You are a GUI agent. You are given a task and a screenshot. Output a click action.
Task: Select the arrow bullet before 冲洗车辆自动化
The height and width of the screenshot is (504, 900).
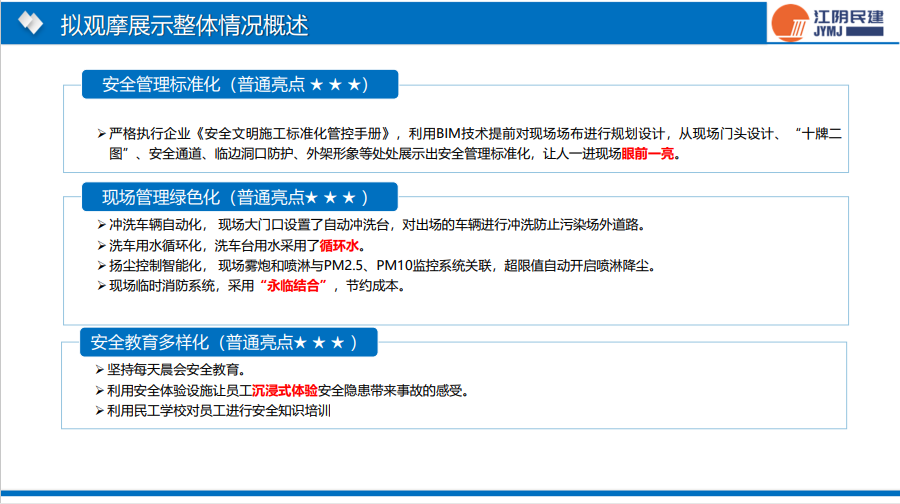pyautogui.click(x=101, y=224)
